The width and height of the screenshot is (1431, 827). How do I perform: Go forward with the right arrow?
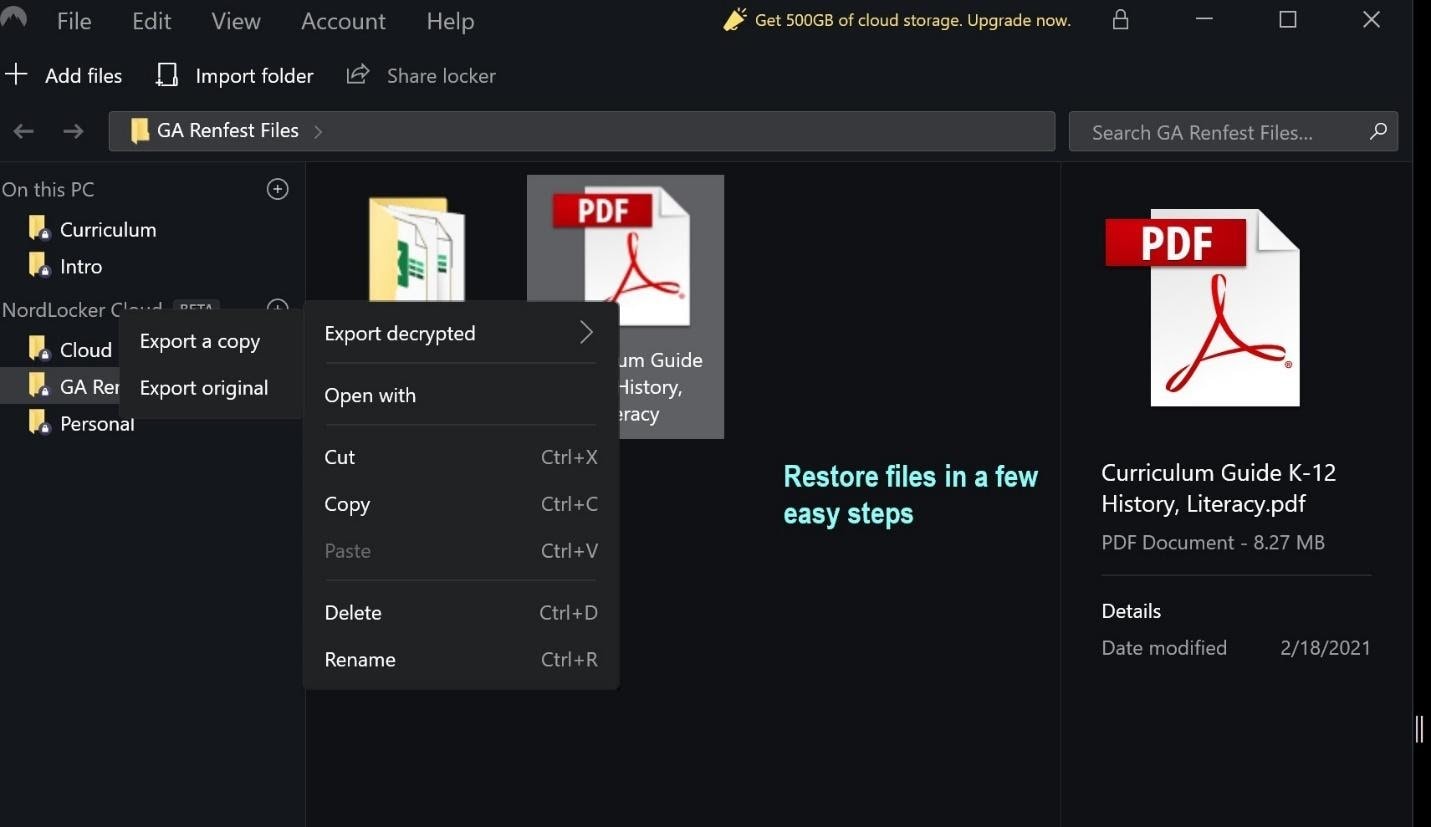coord(73,131)
